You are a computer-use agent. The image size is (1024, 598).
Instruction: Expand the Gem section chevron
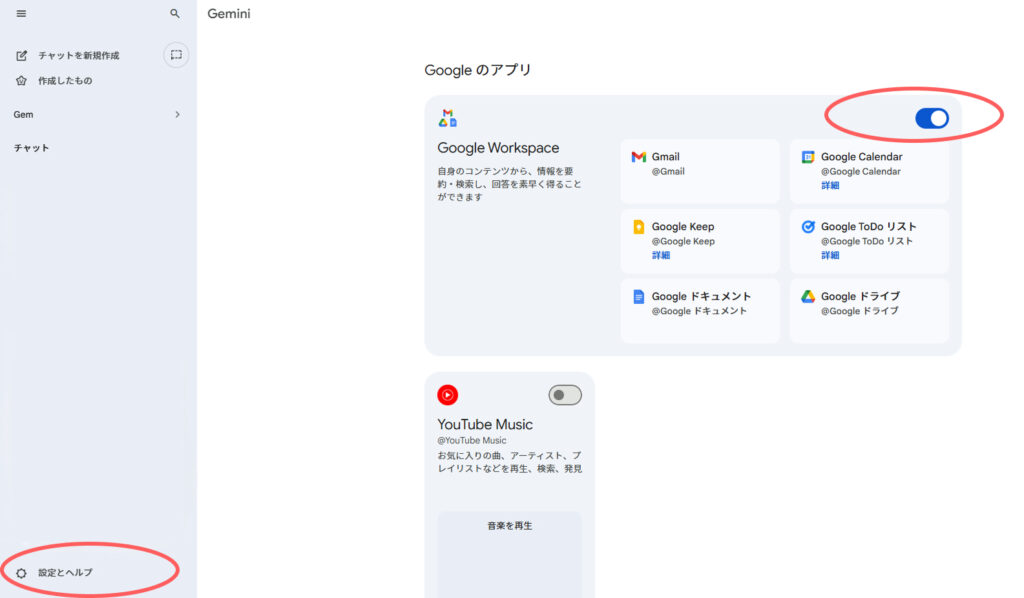click(x=177, y=115)
